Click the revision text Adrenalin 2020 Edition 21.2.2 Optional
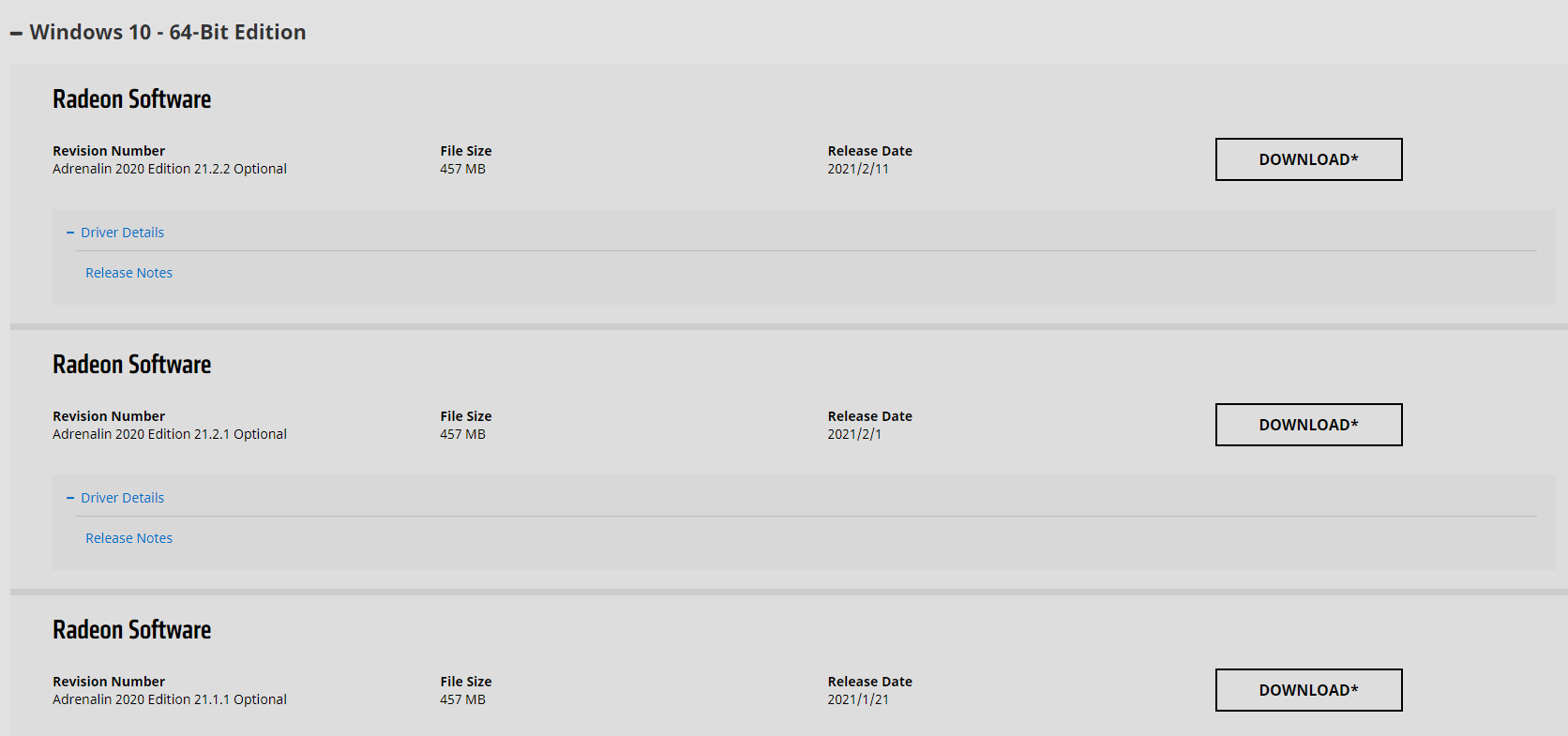The width and height of the screenshot is (1568, 736). tap(170, 169)
